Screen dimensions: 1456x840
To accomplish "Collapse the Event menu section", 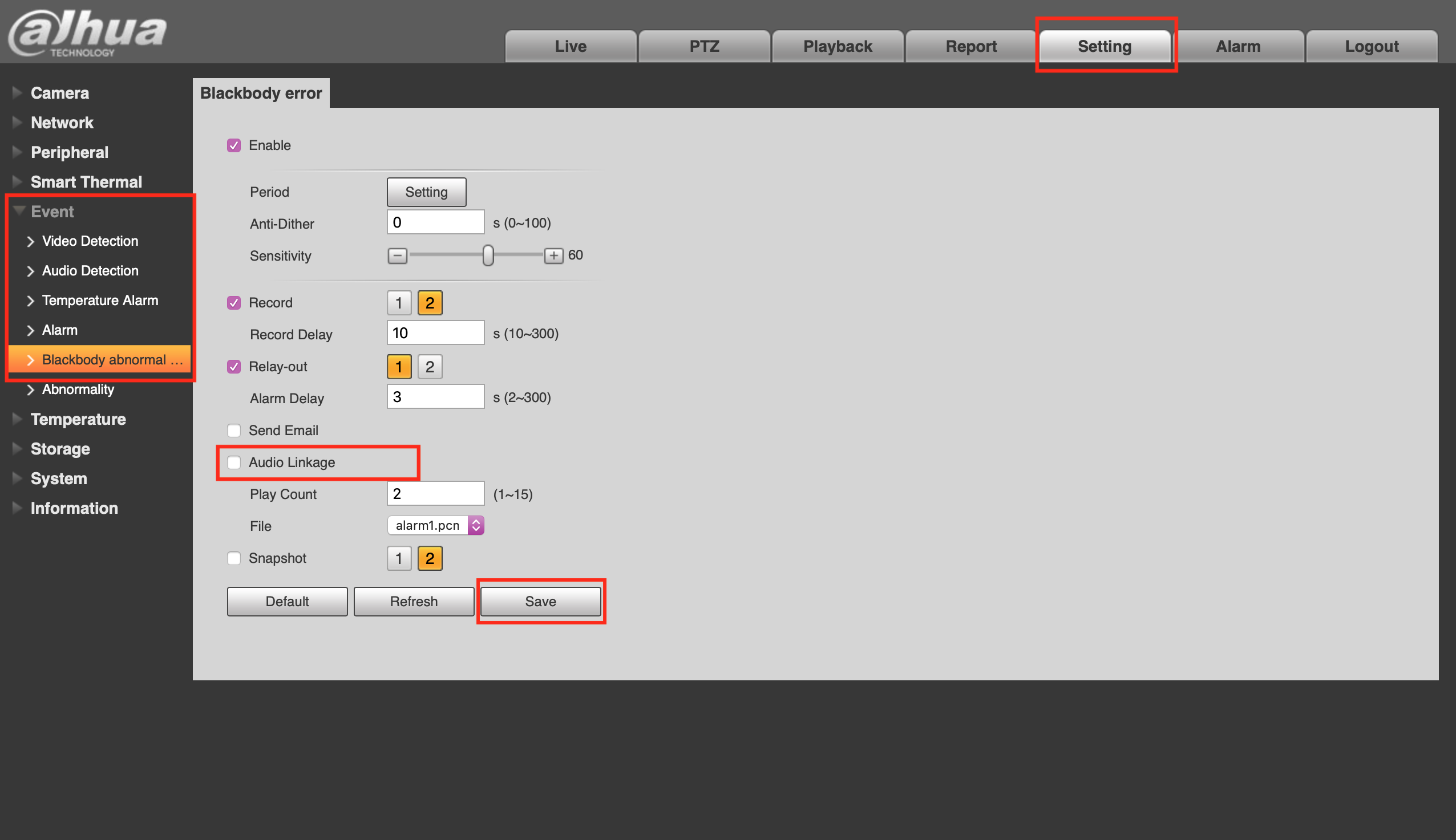I will (x=52, y=212).
